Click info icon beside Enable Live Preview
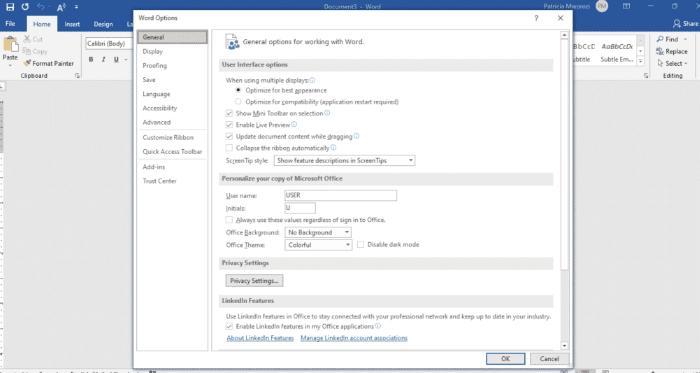Screen dimensions: 700x373 294,124
